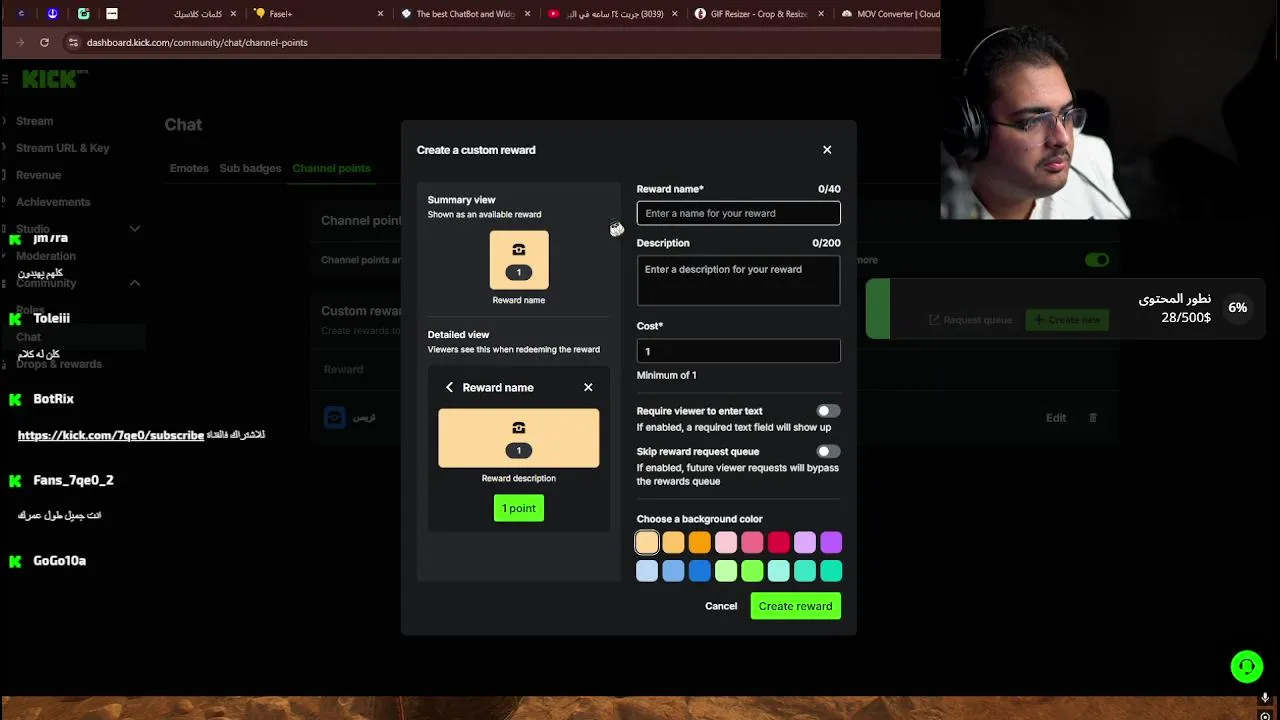The width and height of the screenshot is (1280, 720).
Task: Click the trash icon in the custom reward row
Action: (1093, 418)
